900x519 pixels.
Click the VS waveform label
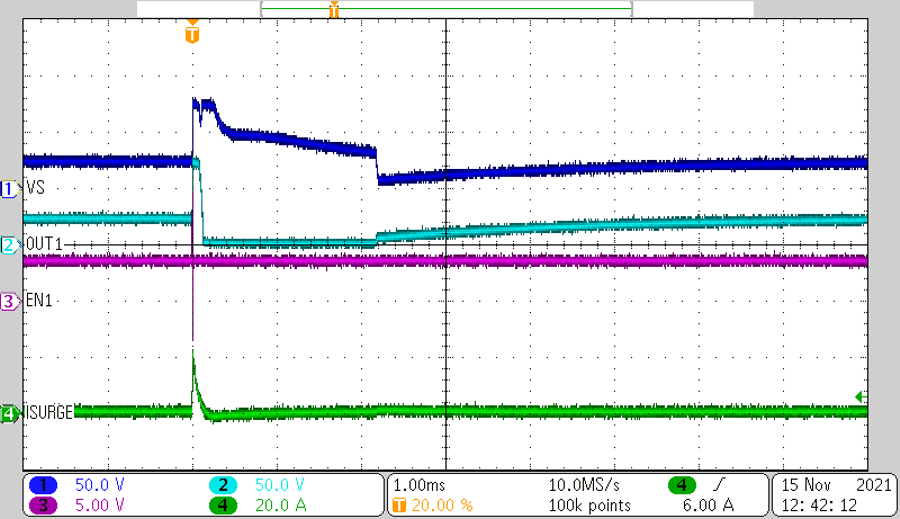pos(35,188)
